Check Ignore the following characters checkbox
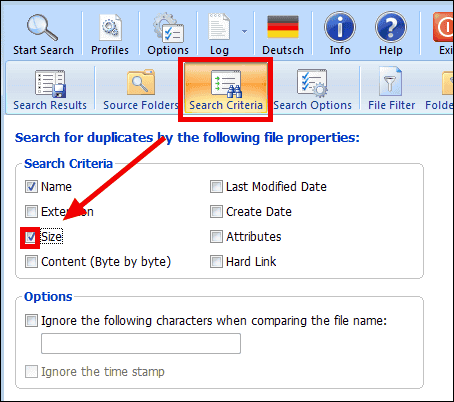454x402 pixels. [x=31, y=321]
